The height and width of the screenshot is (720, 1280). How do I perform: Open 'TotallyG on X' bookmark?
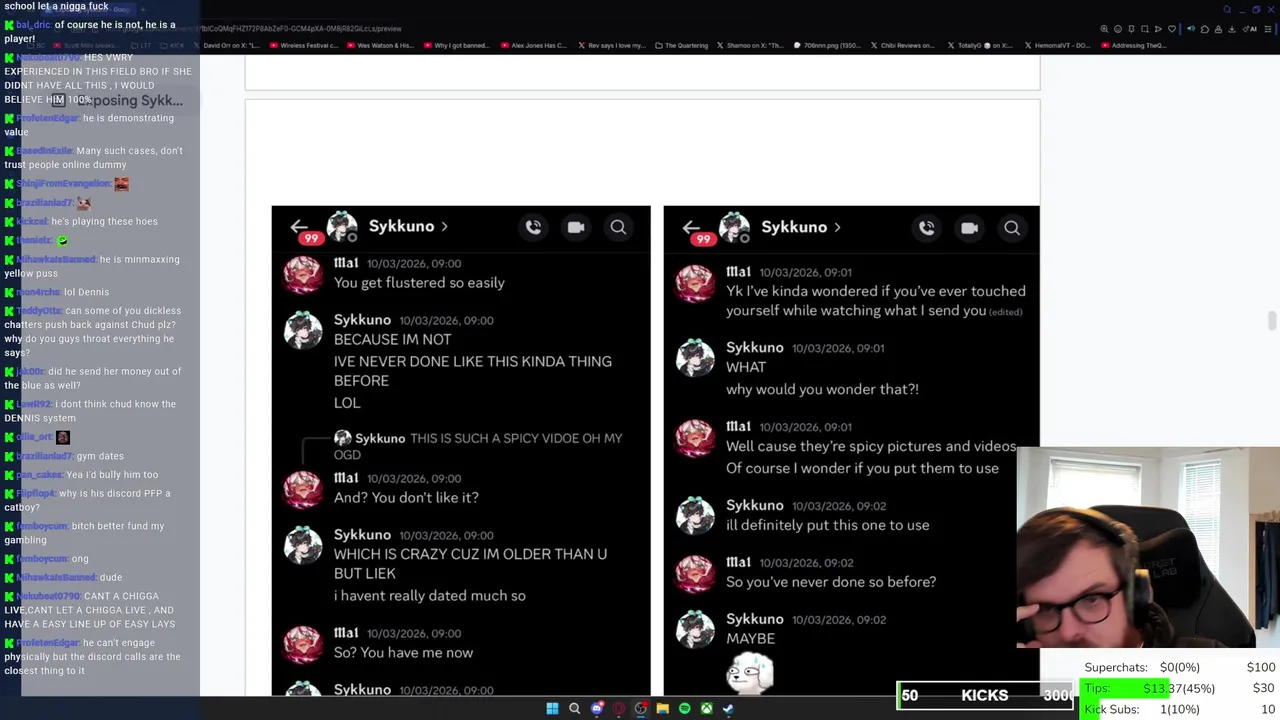pyautogui.click(x=979, y=45)
